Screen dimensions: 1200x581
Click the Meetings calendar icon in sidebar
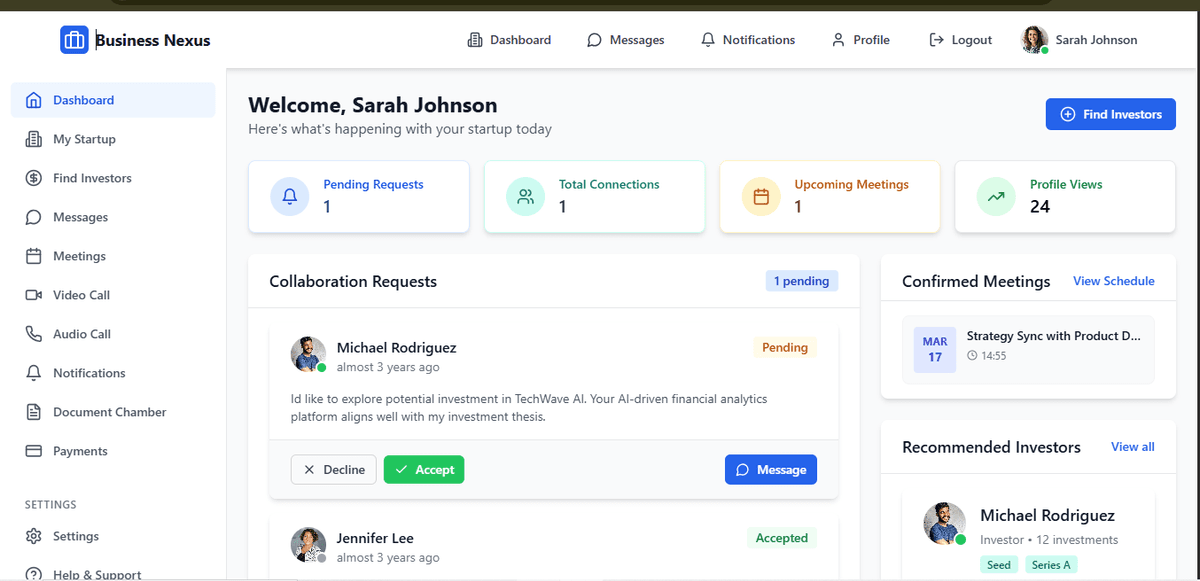coord(34,256)
